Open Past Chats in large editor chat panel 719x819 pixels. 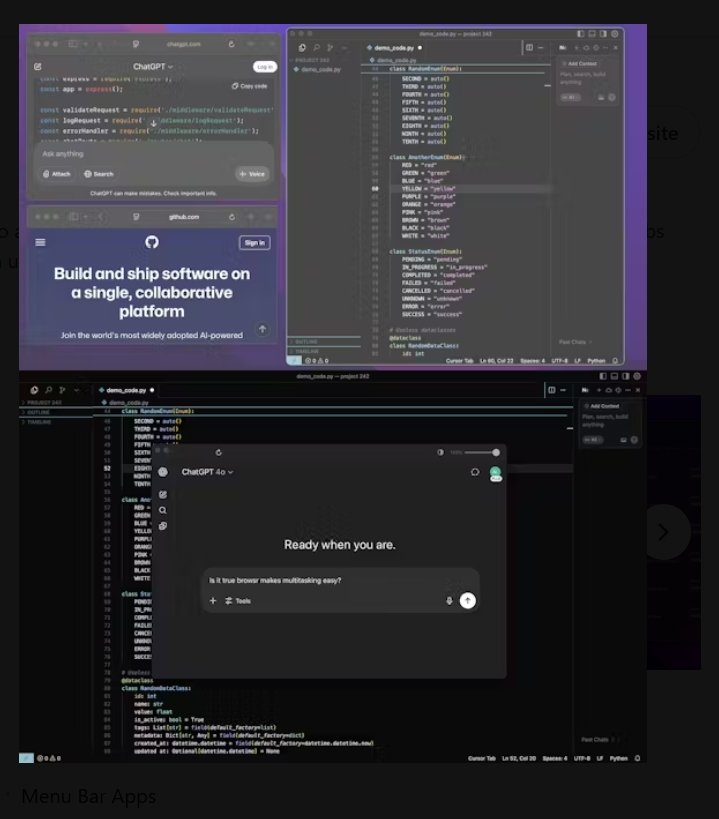pyautogui.click(x=597, y=740)
